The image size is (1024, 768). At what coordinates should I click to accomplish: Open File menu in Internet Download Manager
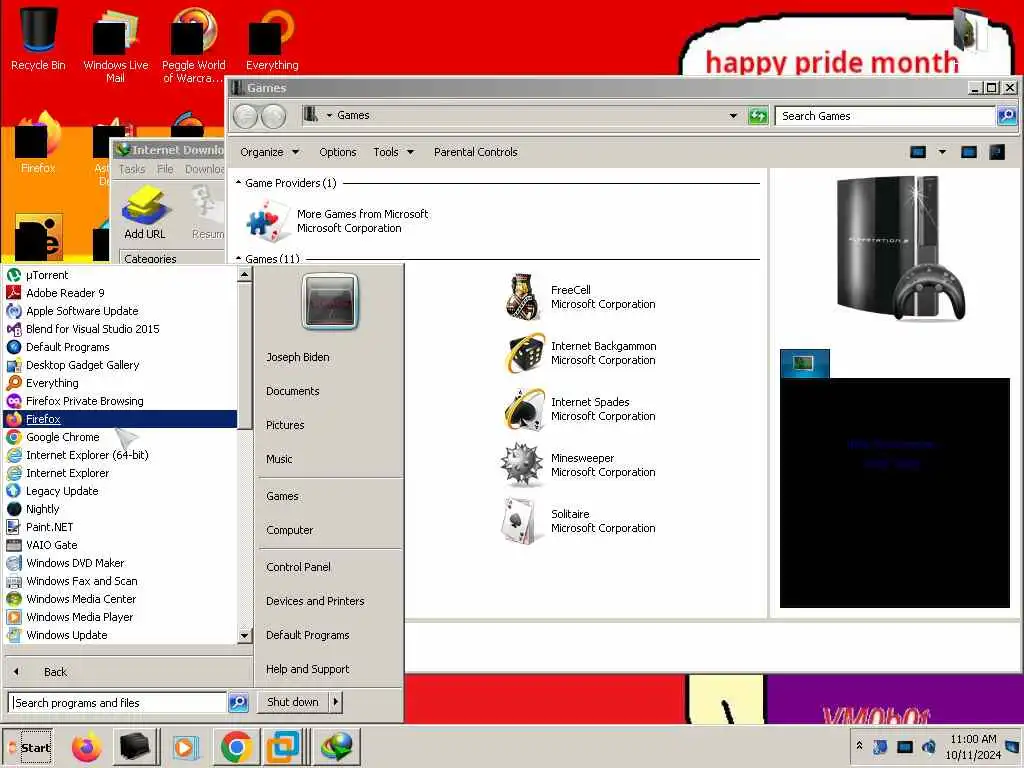pos(165,169)
